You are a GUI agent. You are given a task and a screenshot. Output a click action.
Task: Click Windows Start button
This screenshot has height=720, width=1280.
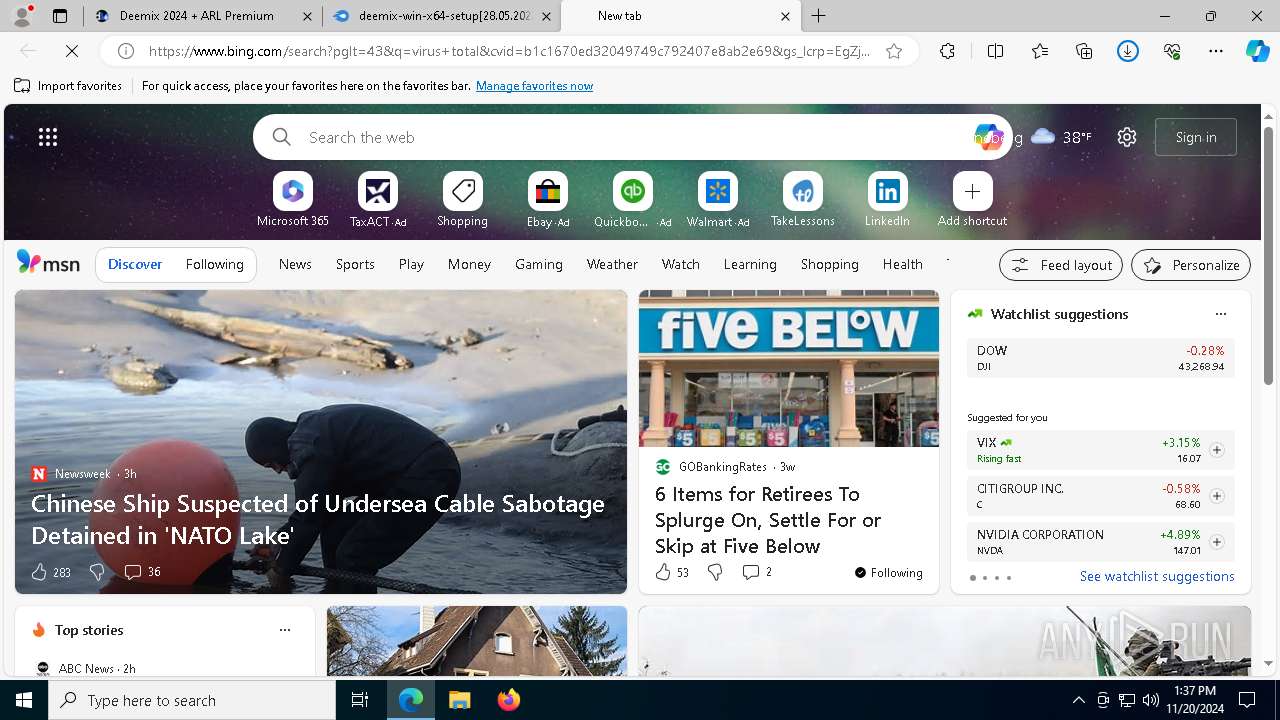(24, 700)
